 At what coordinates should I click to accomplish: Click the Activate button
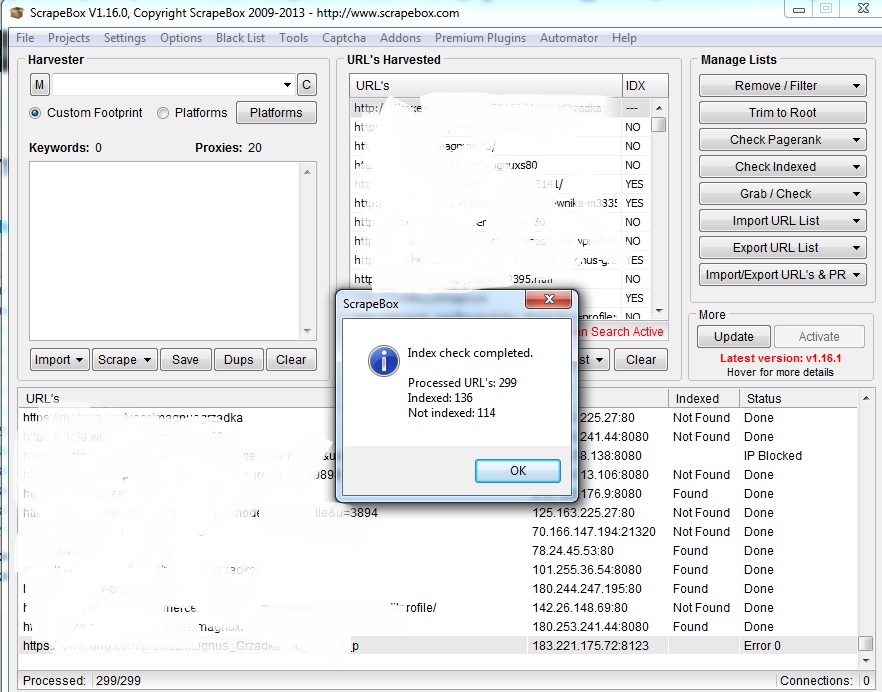coord(819,336)
